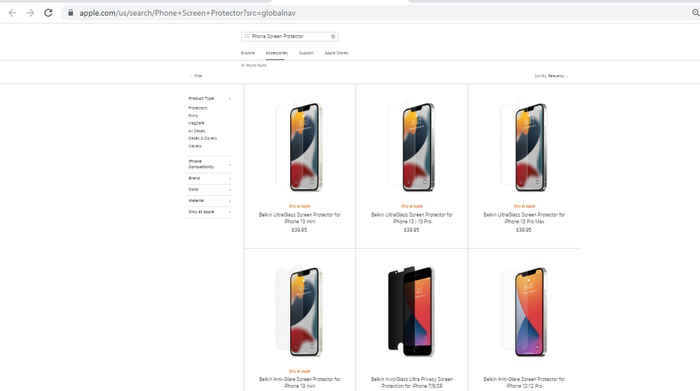Image resolution: width=700 pixels, height=391 pixels.
Task: Filter by MagSafe product type
Action: (x=196, y=123)
